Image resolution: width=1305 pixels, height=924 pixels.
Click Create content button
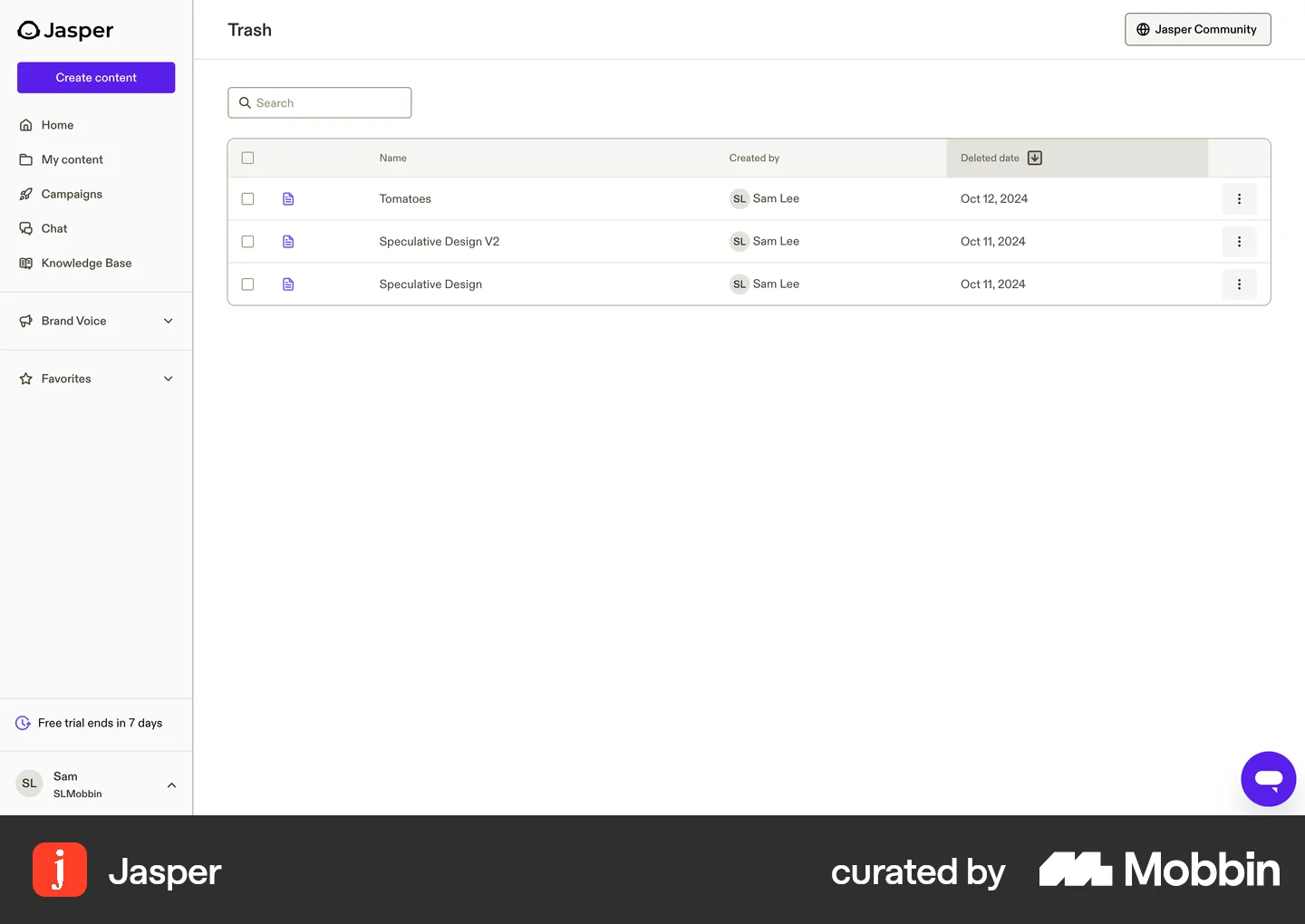(x=96, y=78)
